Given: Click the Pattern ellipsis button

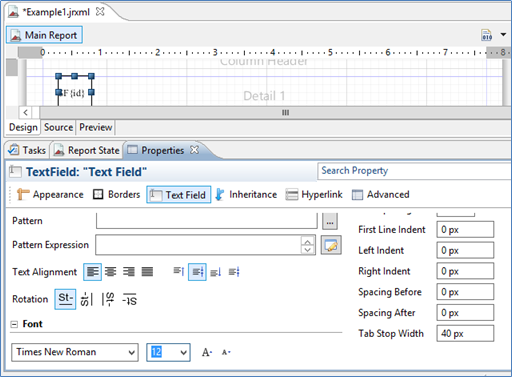Looking at the screenshot, I should pyautogui.click(x=330, y=221).
